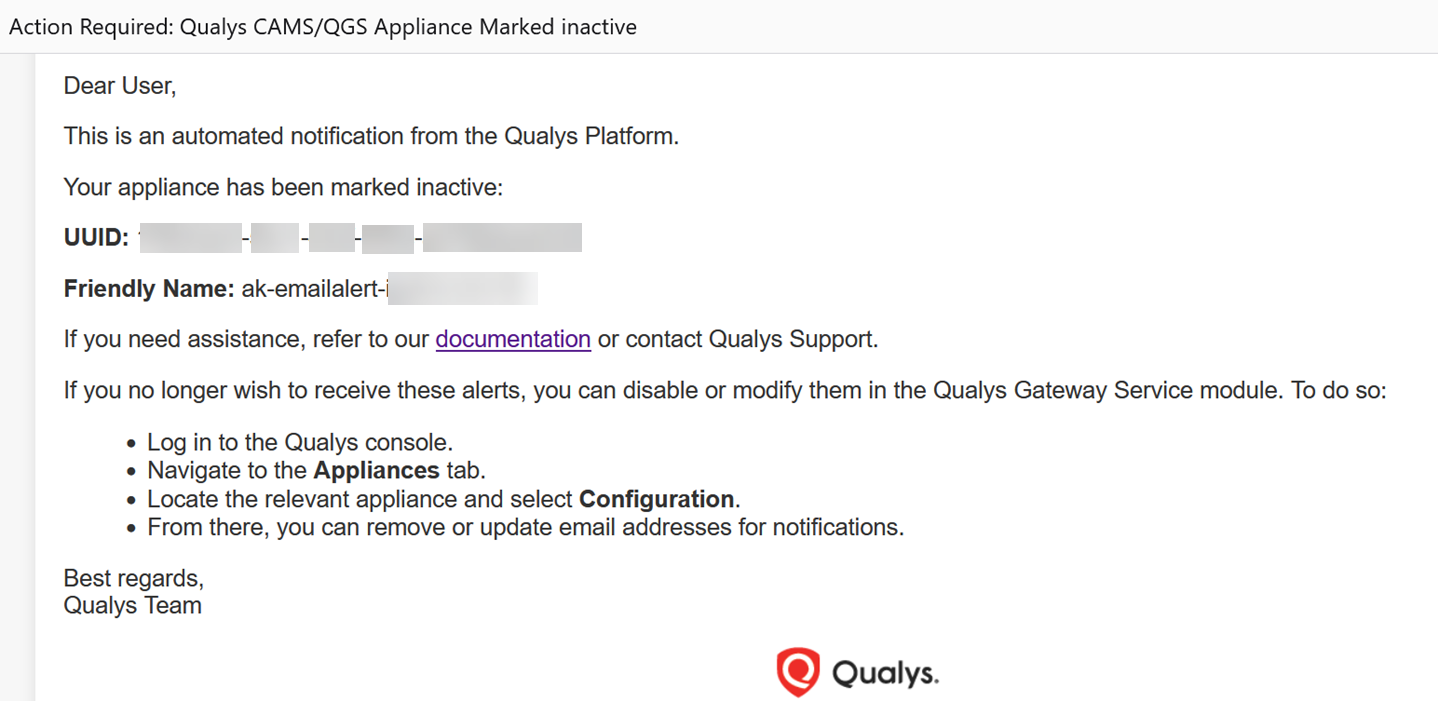Click the red Qualys shield logo icon
The width and height of the screenshot is (1438, 701).
tap(798, 672)
